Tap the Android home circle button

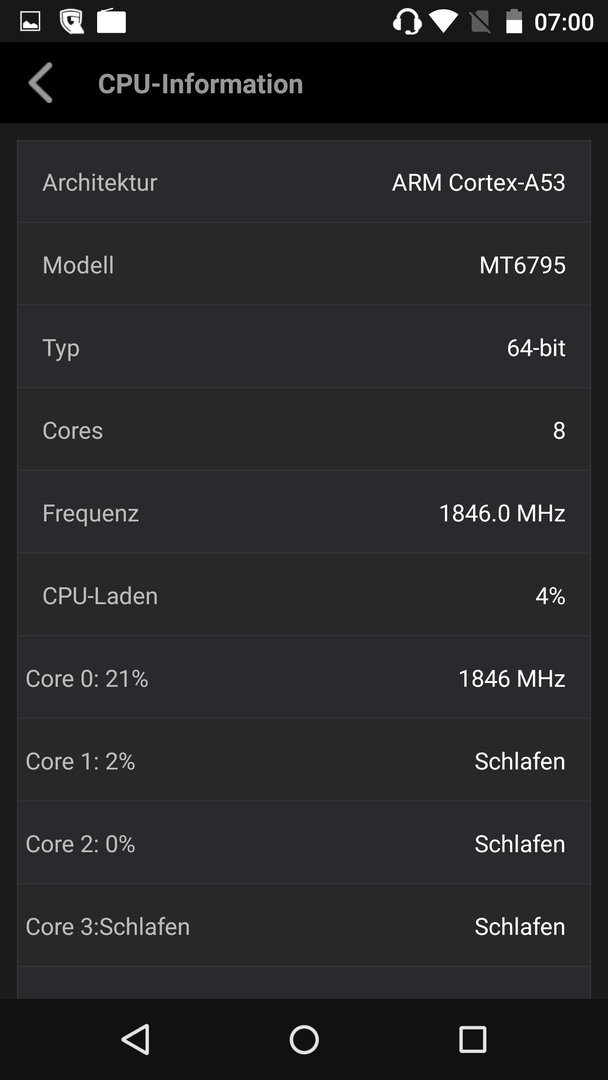coord(304,1039)
